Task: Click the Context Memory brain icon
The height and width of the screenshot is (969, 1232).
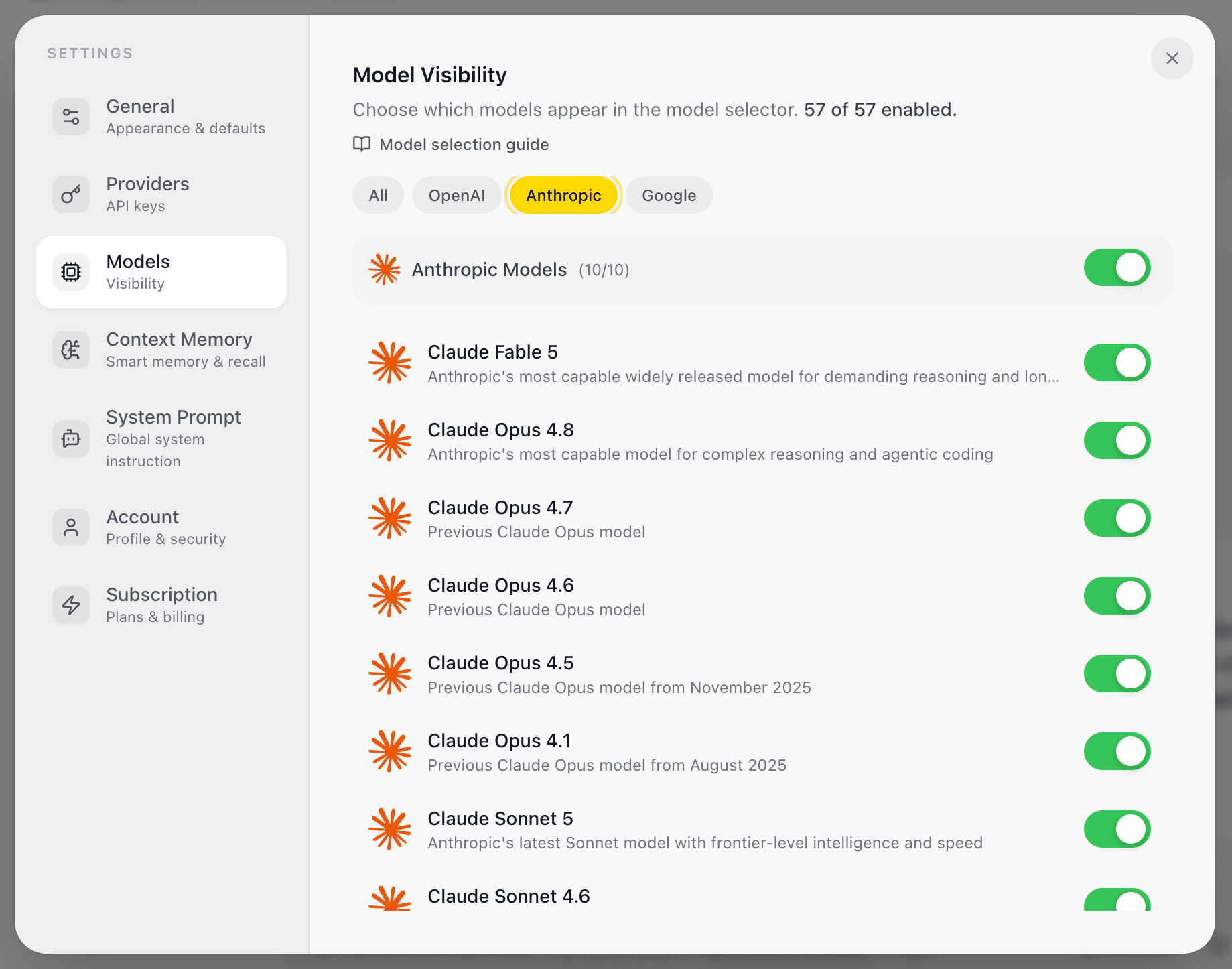Action: 71,350
